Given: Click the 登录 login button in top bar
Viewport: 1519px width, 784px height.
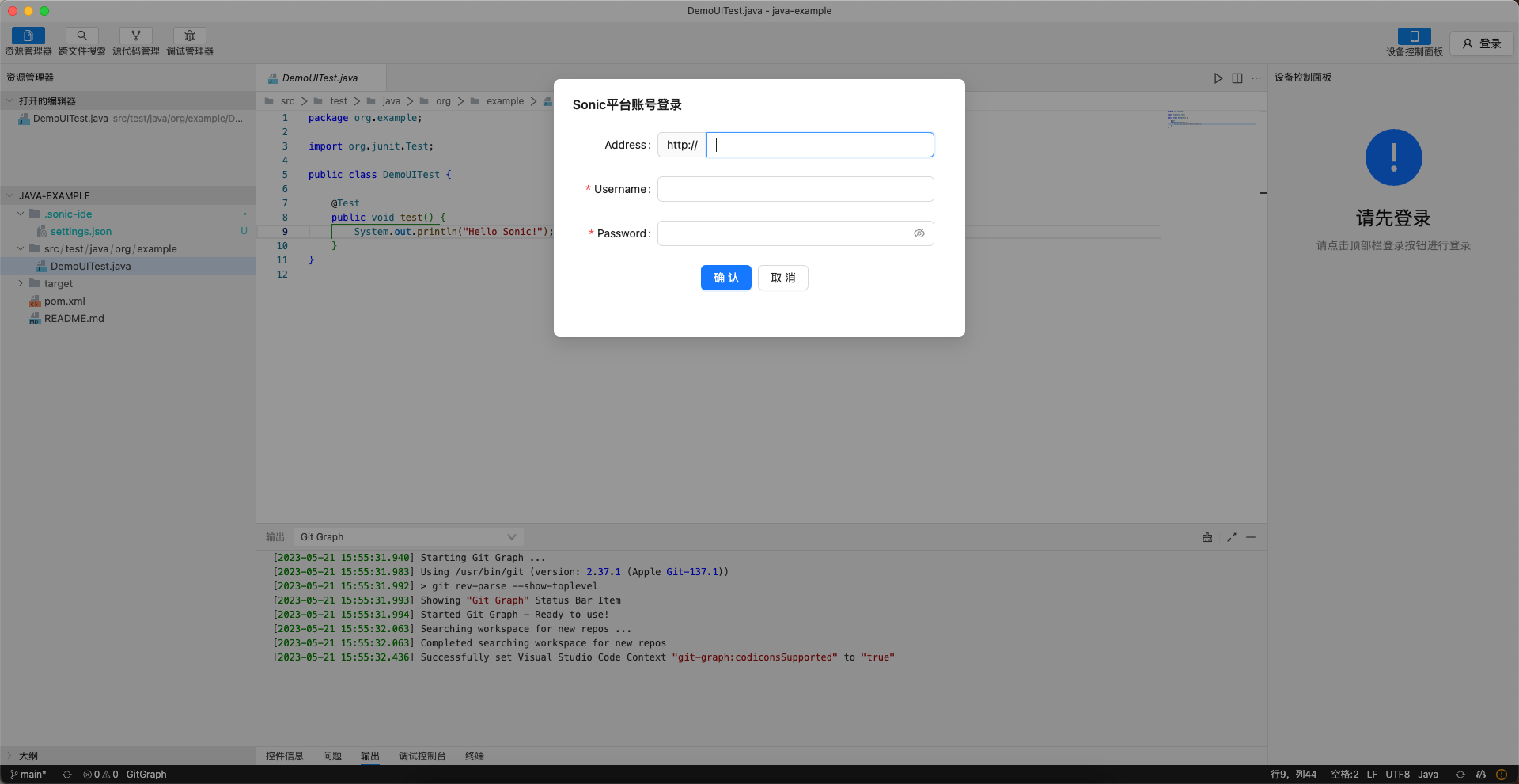Looking at the screenshot, I should coord(1482,44).
